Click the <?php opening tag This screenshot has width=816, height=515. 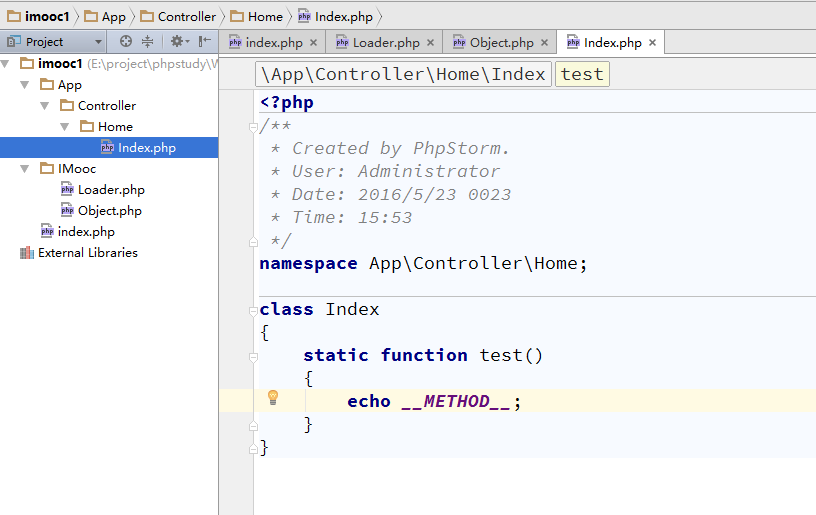[x=287, y=102]
